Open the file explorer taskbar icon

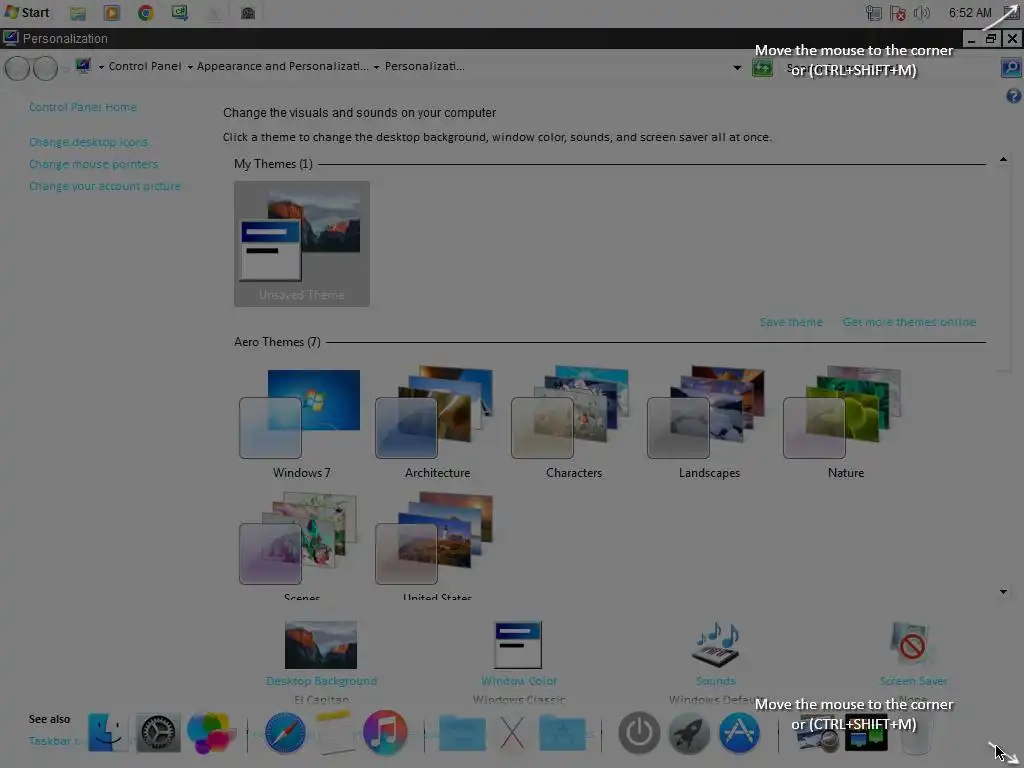tap(78, 13)
